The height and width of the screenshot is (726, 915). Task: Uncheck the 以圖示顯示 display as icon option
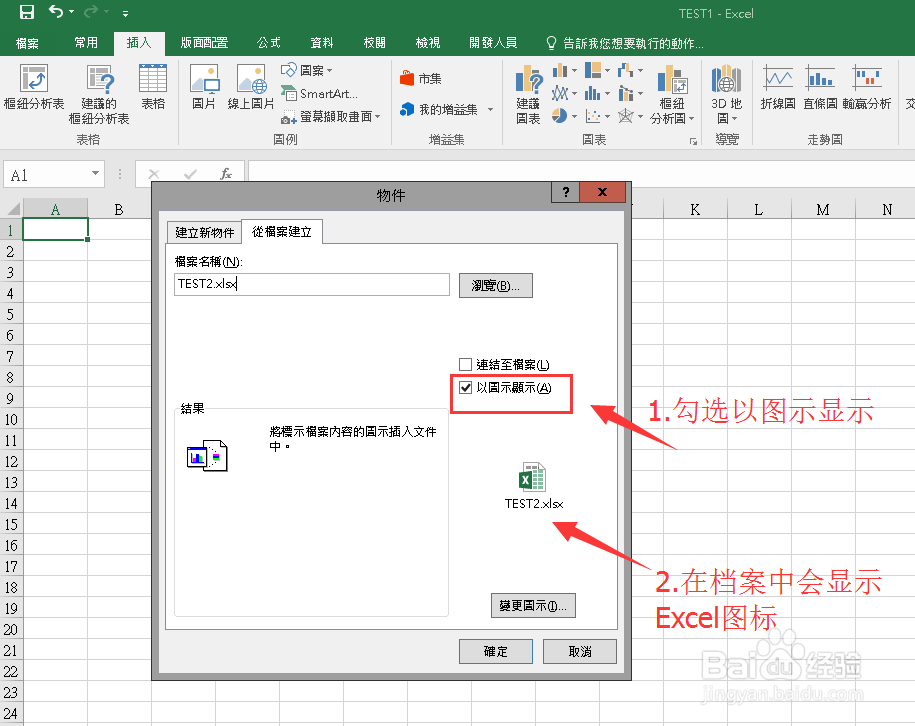tap(466, 387)
